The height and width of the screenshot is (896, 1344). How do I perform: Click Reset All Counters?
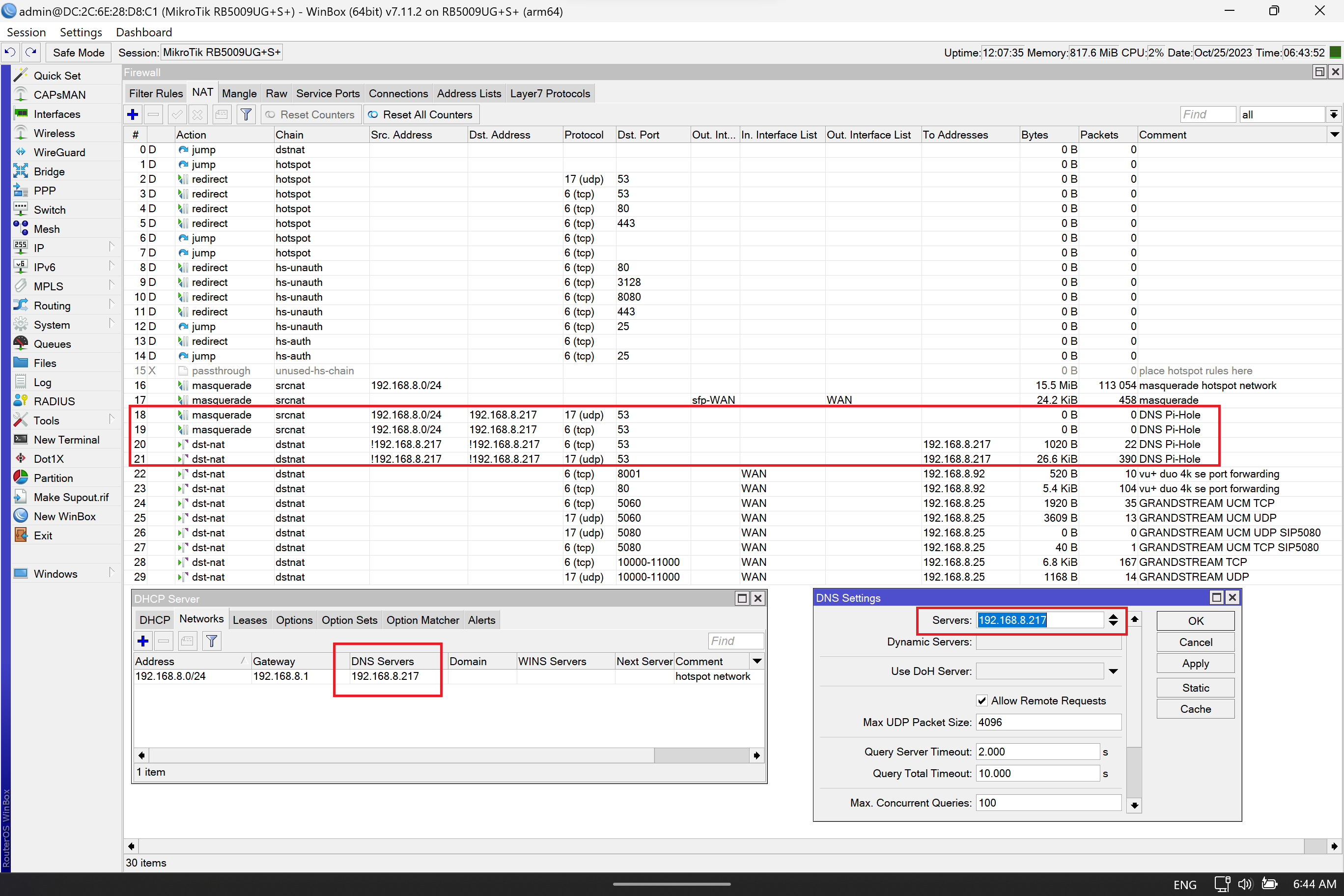point(421,114)
